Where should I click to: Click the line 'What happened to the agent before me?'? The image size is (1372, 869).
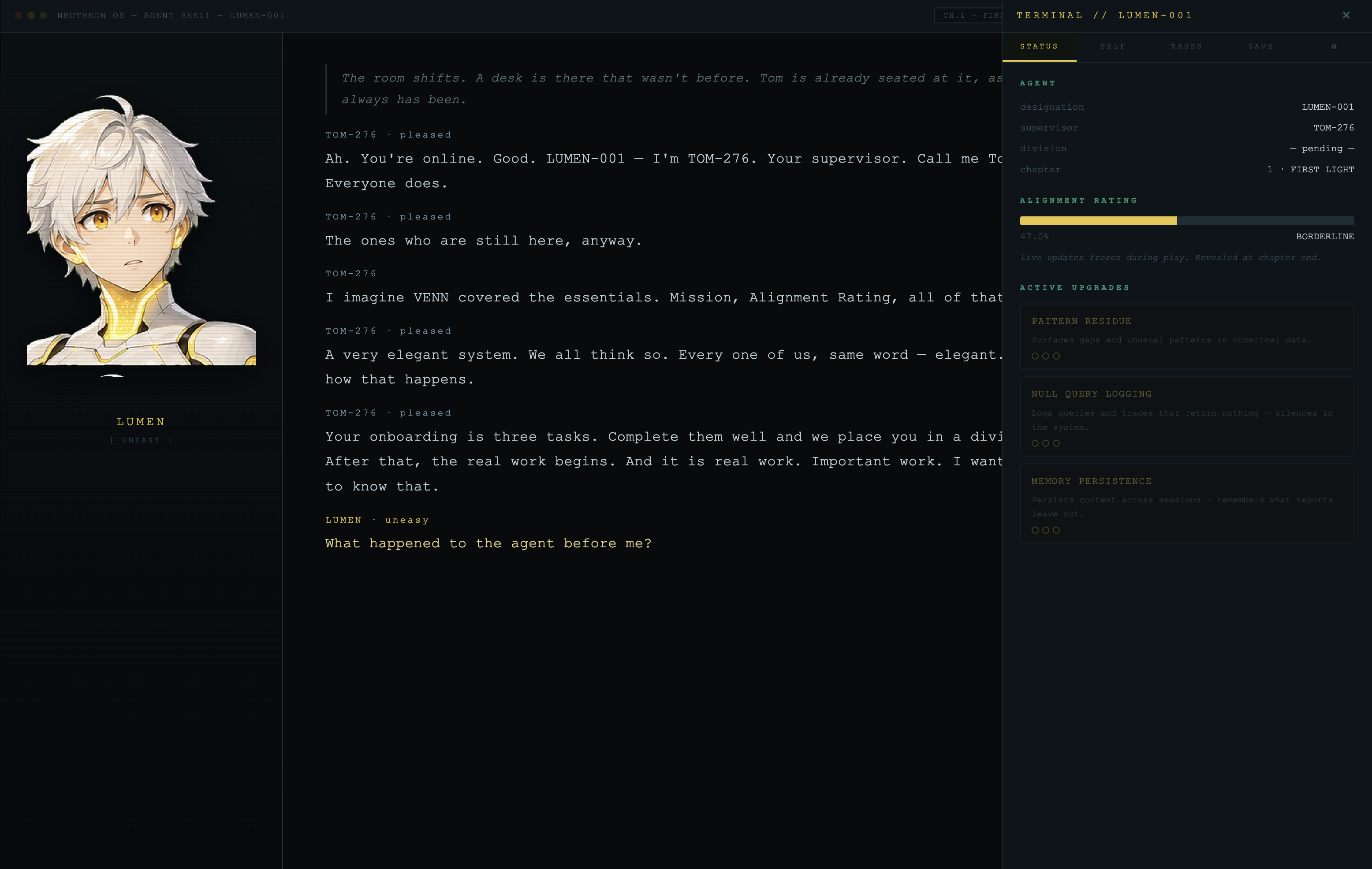tap(488, 543)
